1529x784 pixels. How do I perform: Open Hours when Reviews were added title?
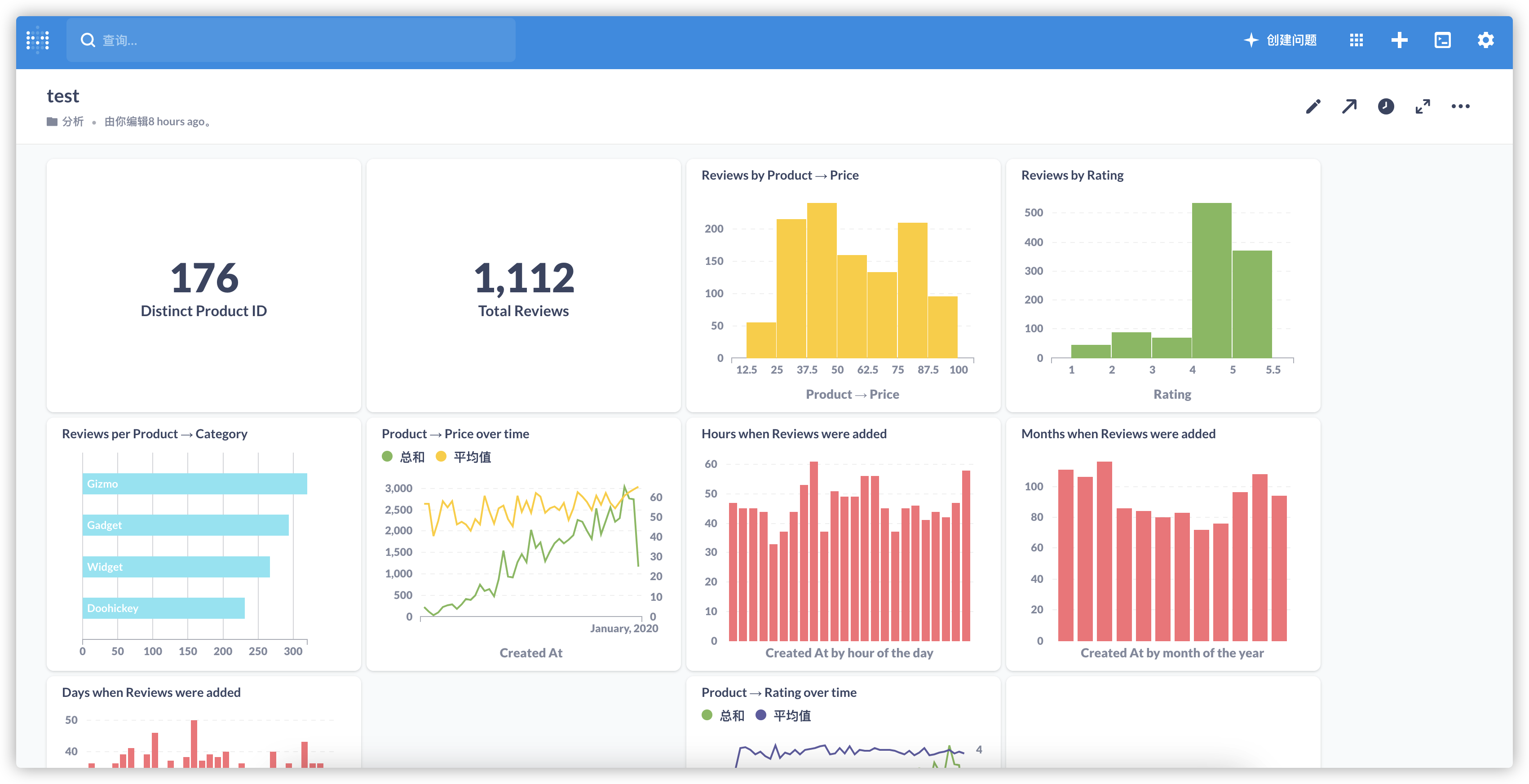tap(794, 434)
